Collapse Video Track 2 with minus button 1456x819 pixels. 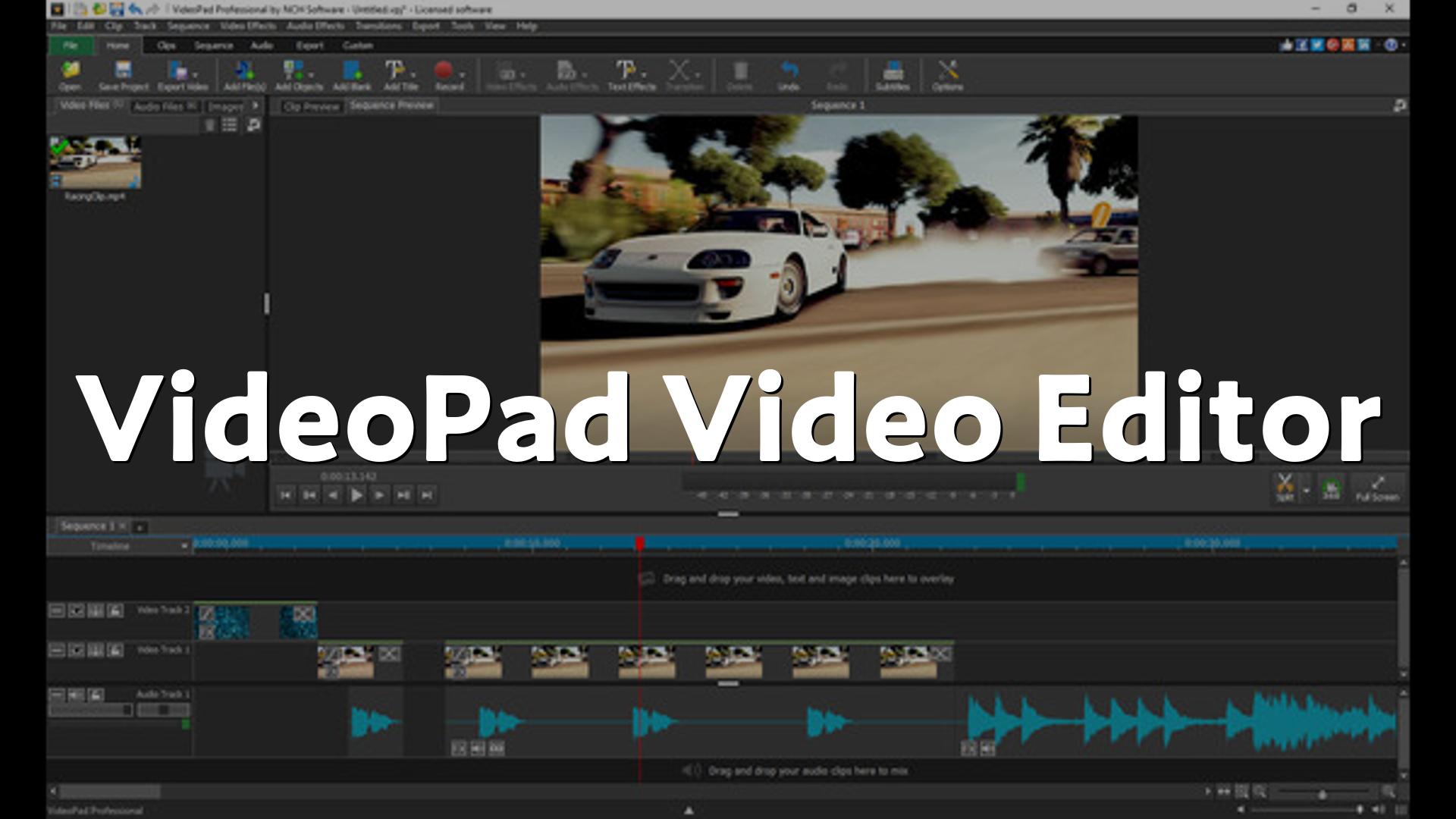pos(57,610)
